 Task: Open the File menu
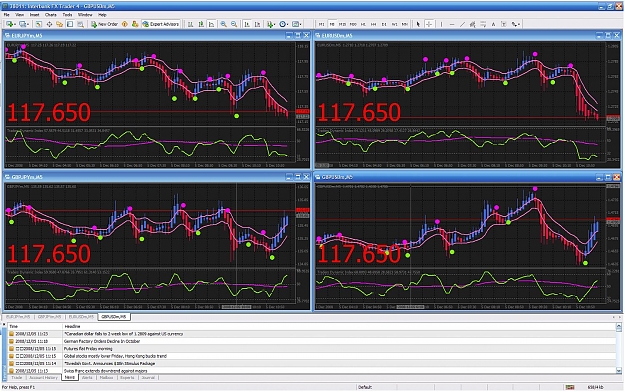(6, 15)
